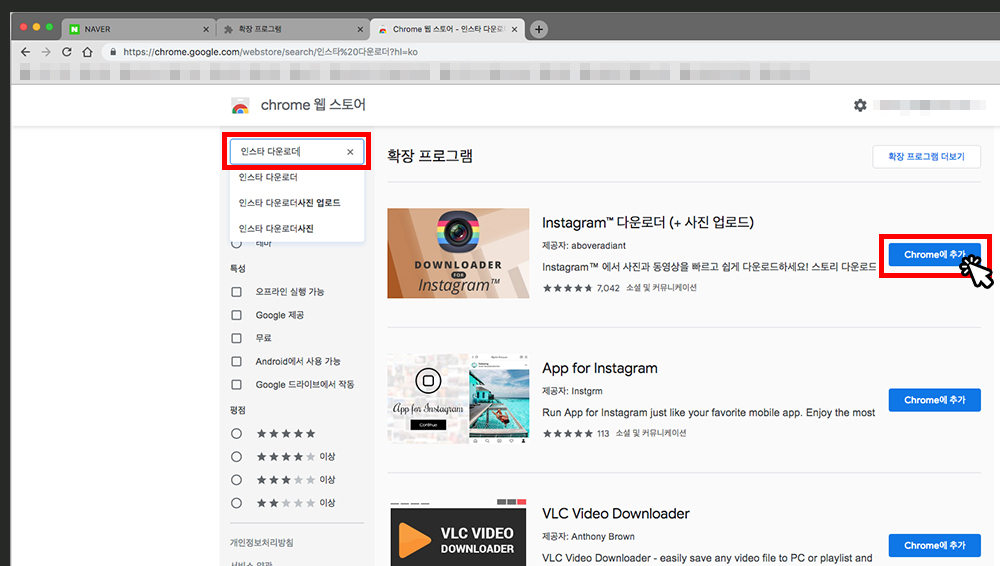Image resolution: width=1000 pixels, height=566 pixels.
Task: Reload the page with the refresh icon
Action: (66, 52)
